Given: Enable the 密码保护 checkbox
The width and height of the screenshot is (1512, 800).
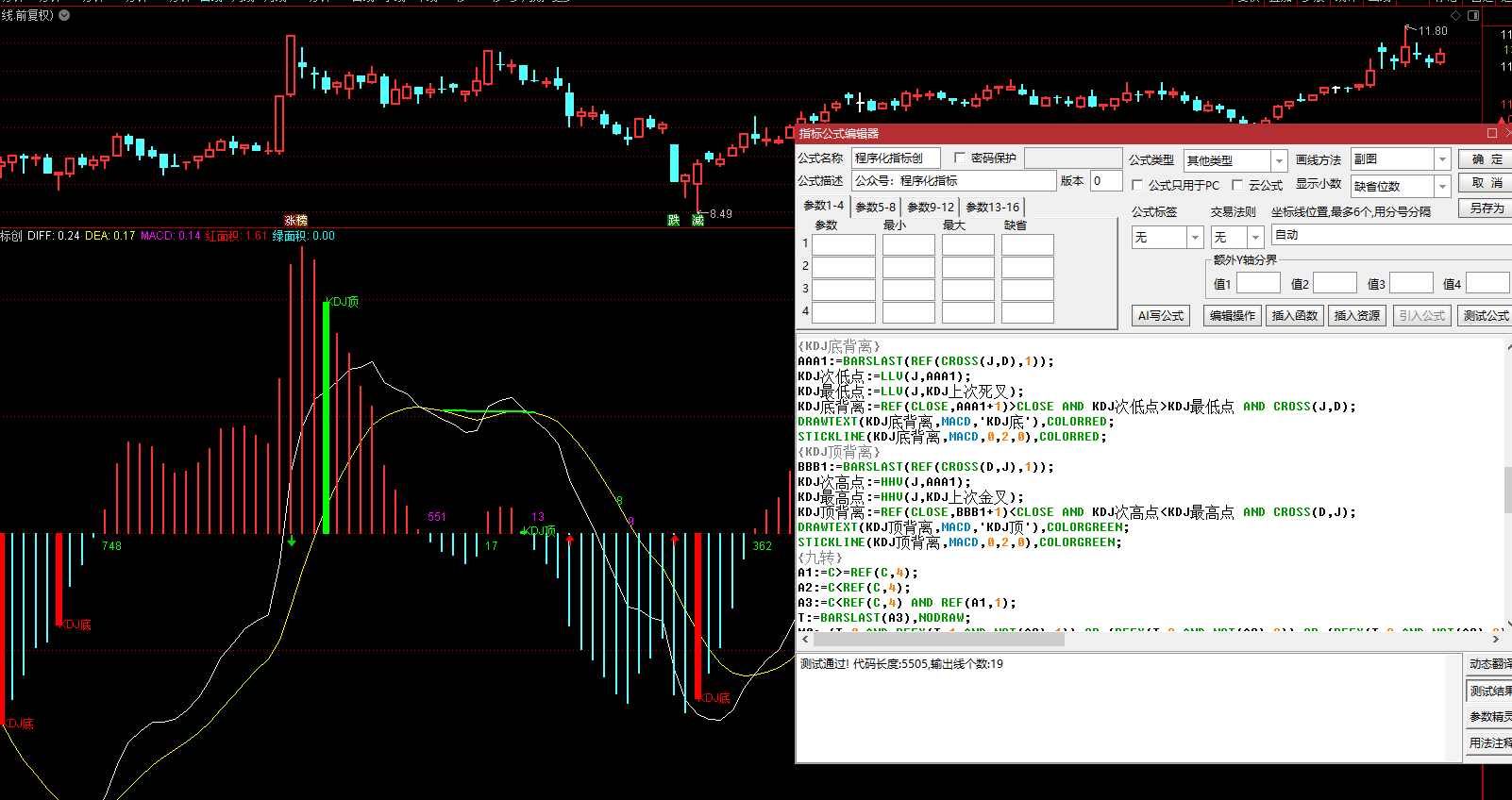Looking at the screenshot, I should (x=960, y=158).
